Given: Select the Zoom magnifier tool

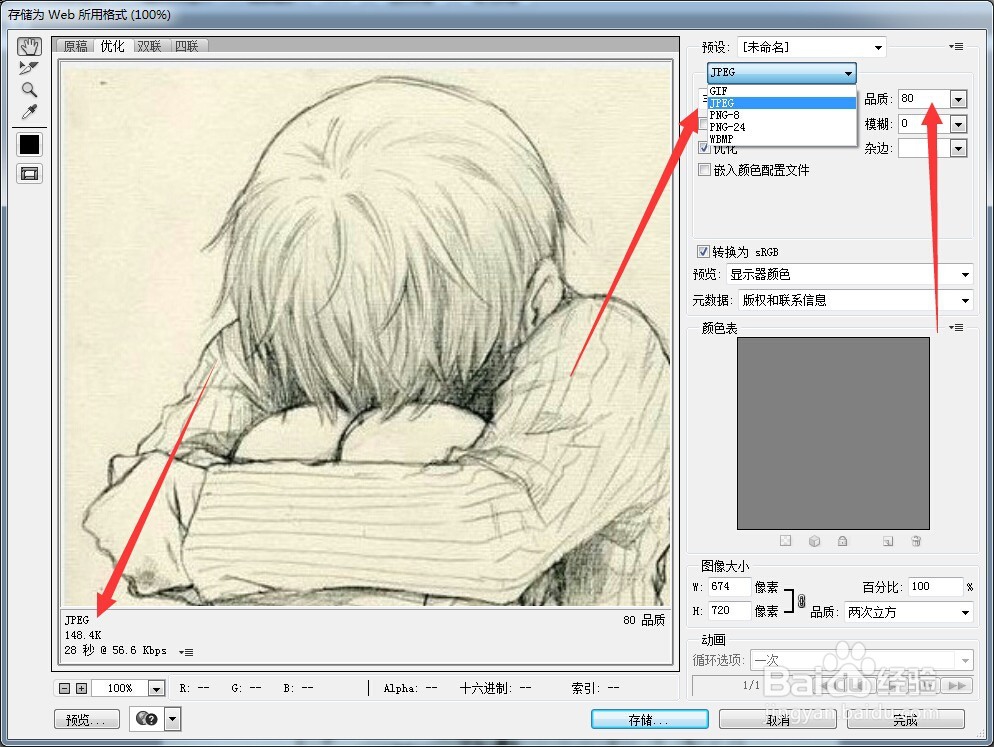Looking at the screenshot, I should tap(29, 89).
